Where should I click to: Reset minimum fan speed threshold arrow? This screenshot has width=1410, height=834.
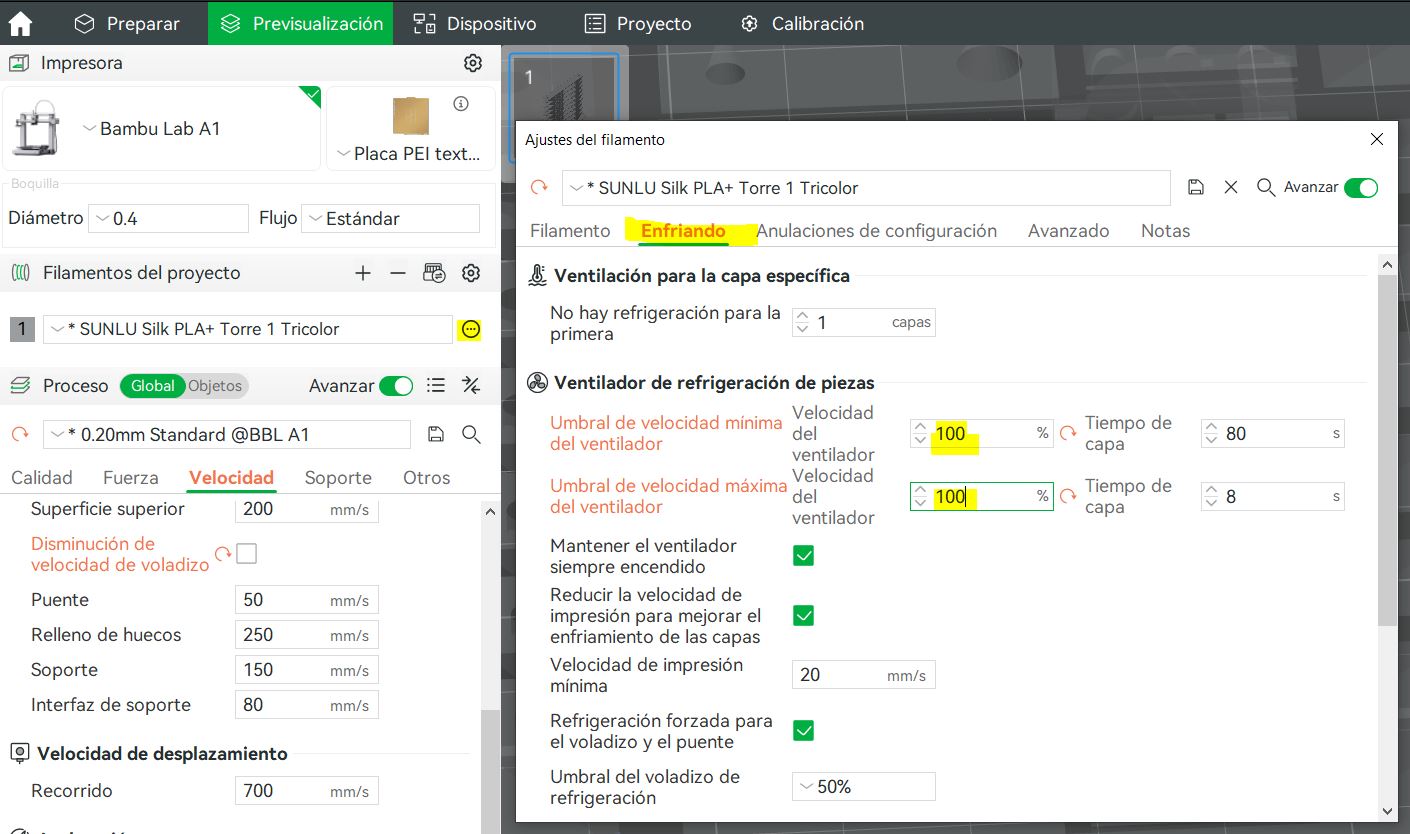coord(1068,433)
